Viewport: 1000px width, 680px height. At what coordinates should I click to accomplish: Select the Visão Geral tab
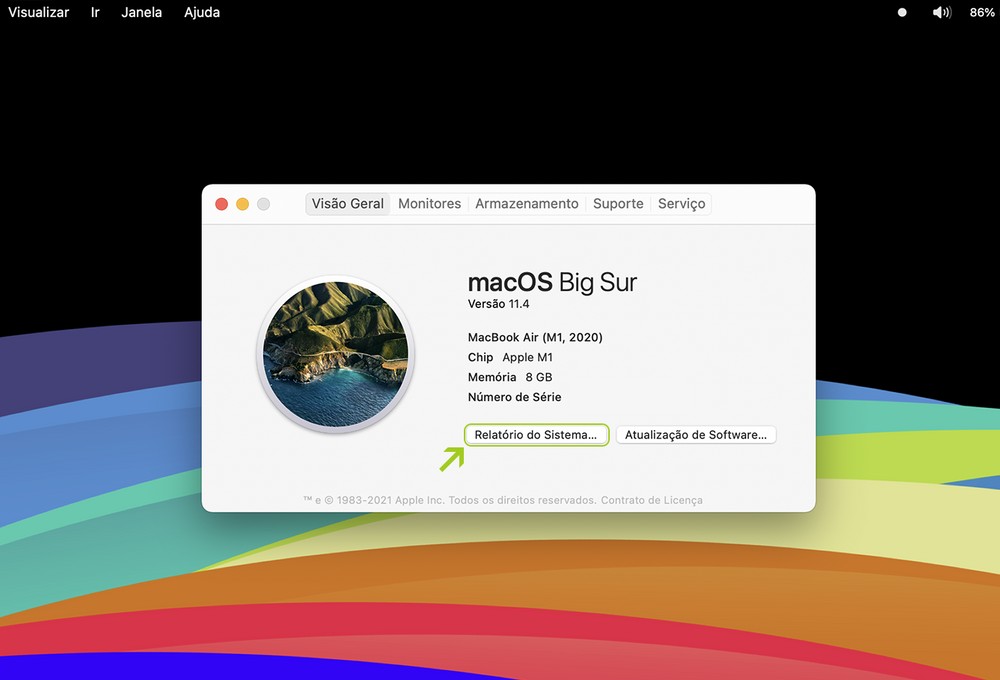[x=348, y=204]
